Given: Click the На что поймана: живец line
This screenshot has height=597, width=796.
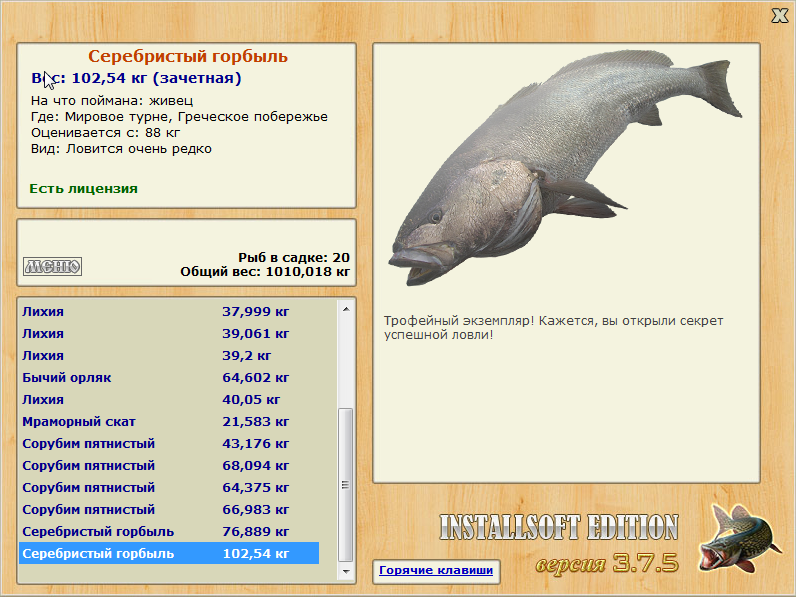Looking at the screenshot, I should tap(112, 101).
